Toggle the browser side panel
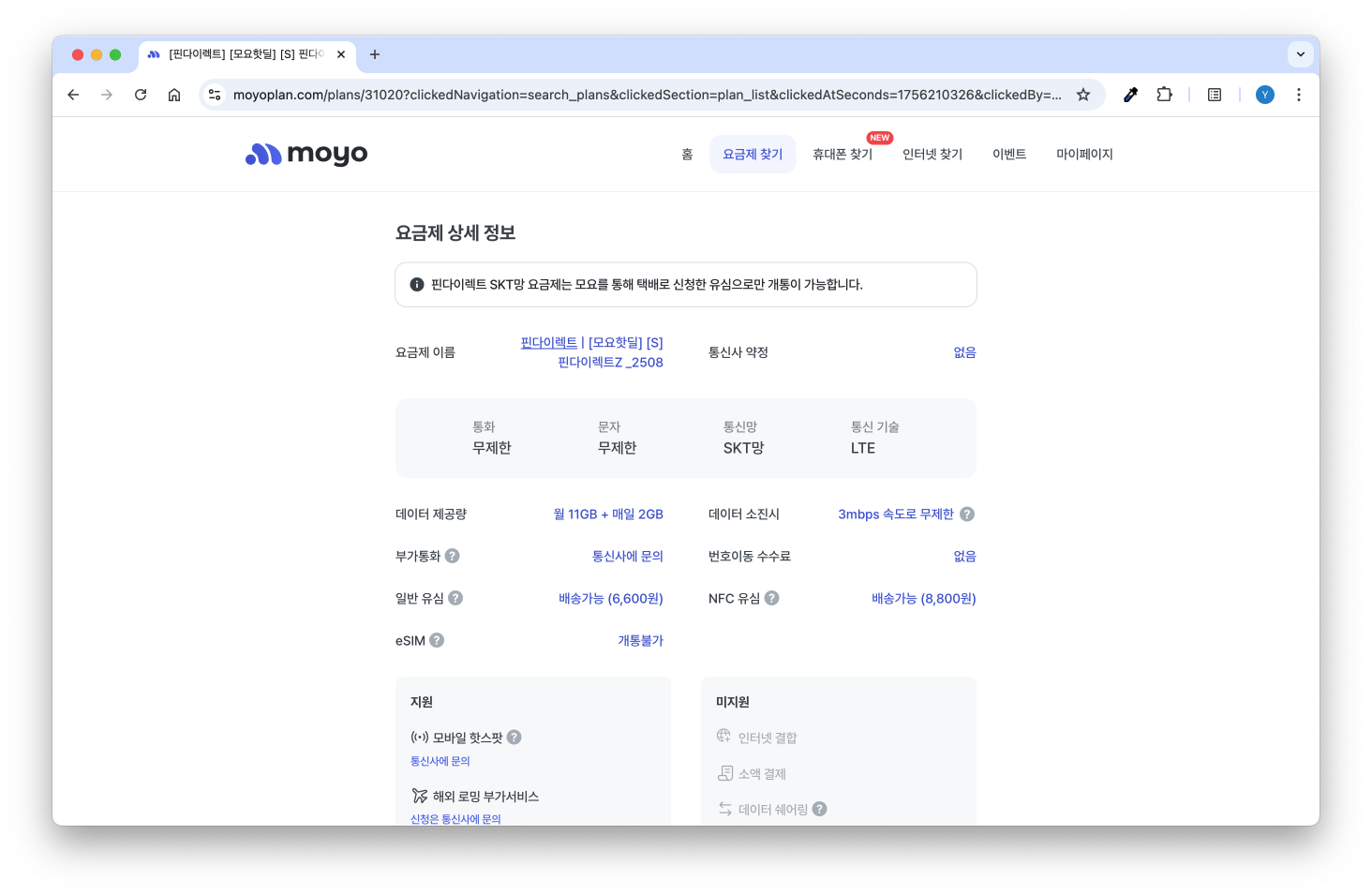This screenshot has width=1372, height=895. pos(1215,95)
